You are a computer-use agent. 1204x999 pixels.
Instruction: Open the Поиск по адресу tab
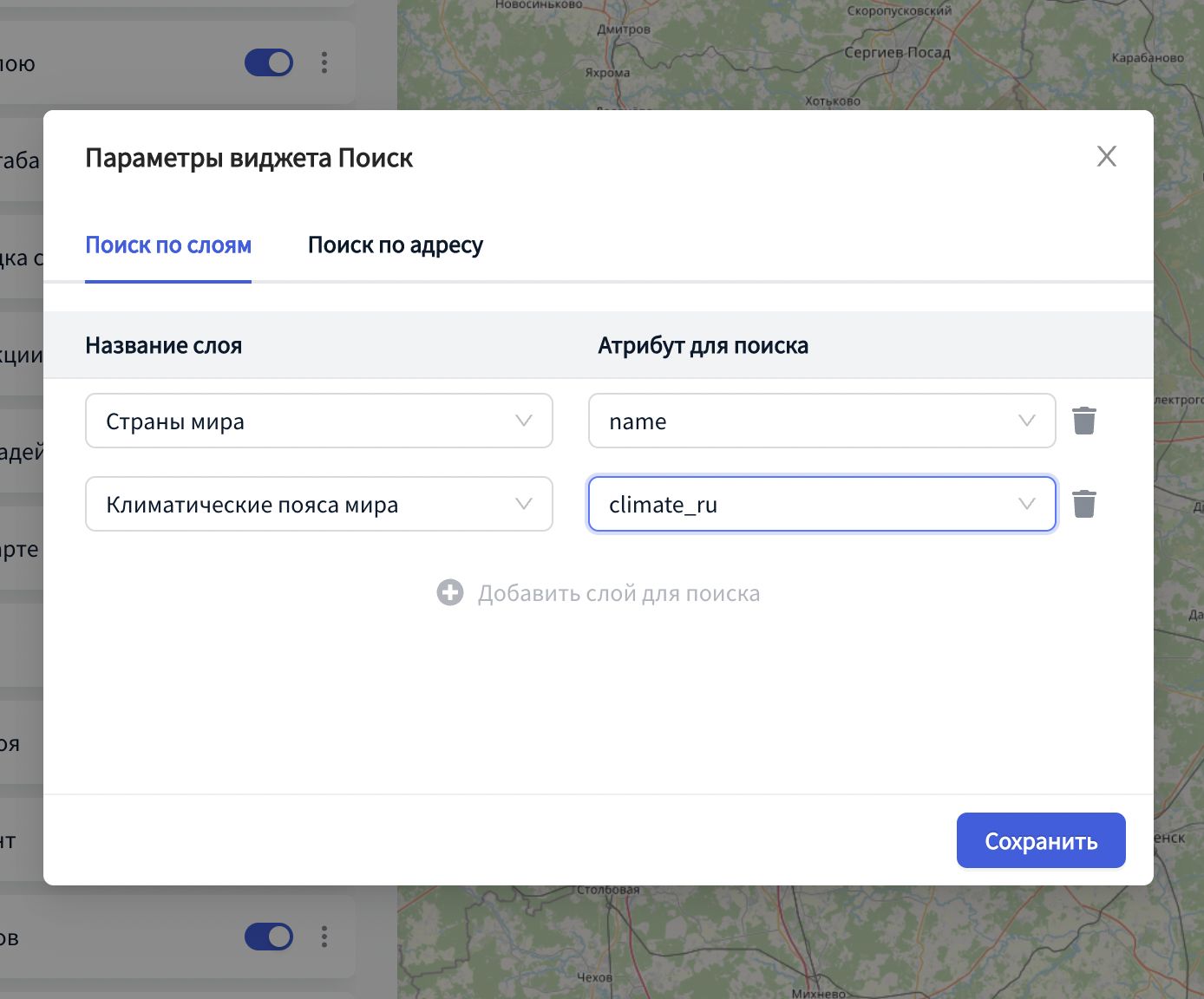tap(395, 245)
